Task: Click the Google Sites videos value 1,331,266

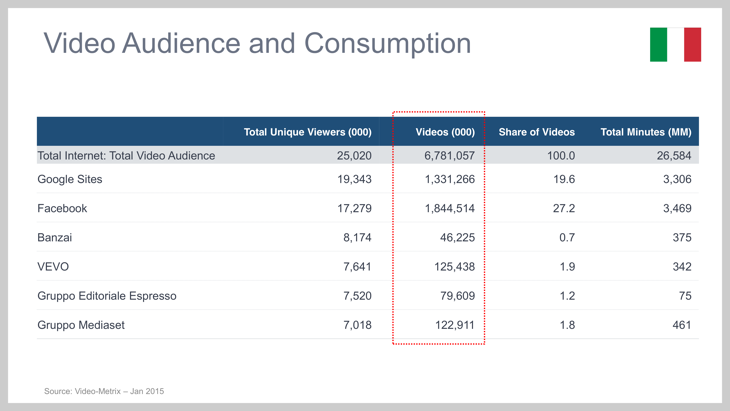Action: click(450, 179)
